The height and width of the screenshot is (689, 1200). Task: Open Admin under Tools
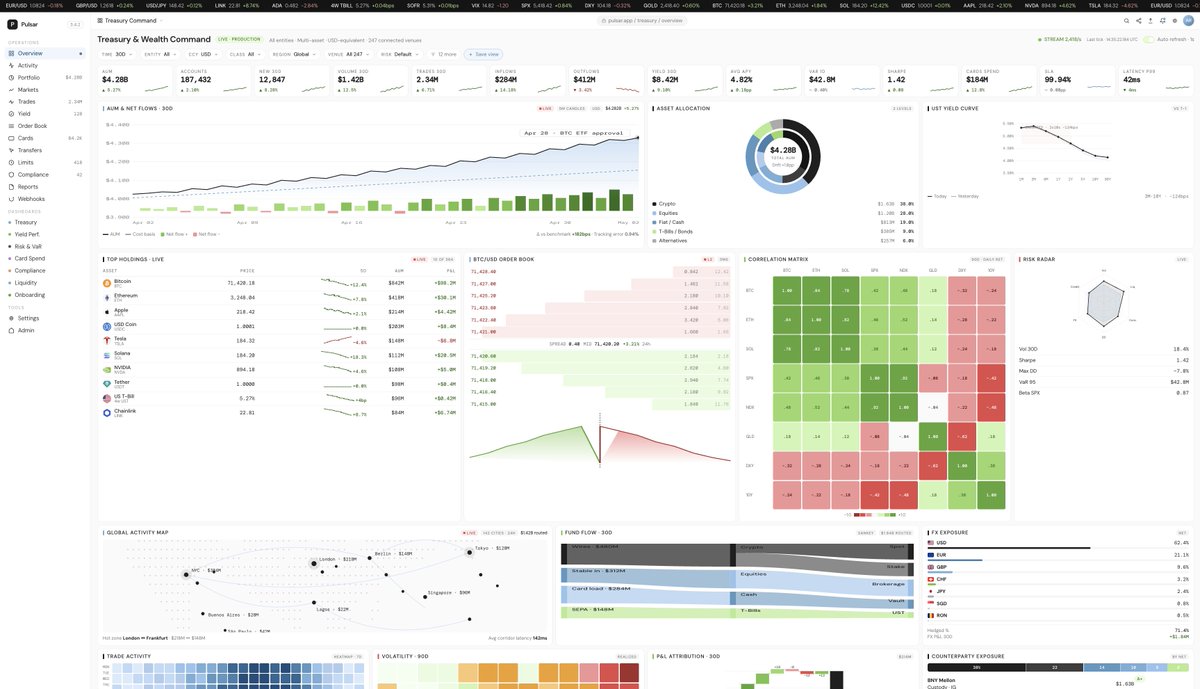(x=45, y=330)
